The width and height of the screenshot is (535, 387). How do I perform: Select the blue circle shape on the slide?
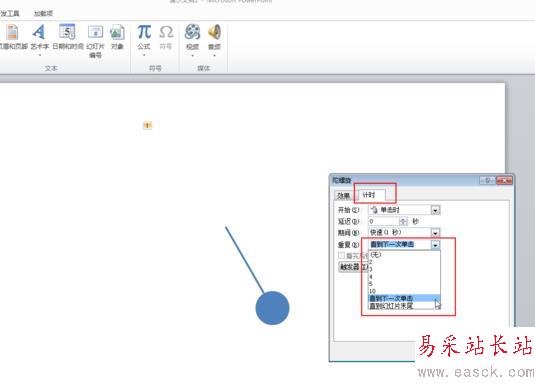click(272, 308)
